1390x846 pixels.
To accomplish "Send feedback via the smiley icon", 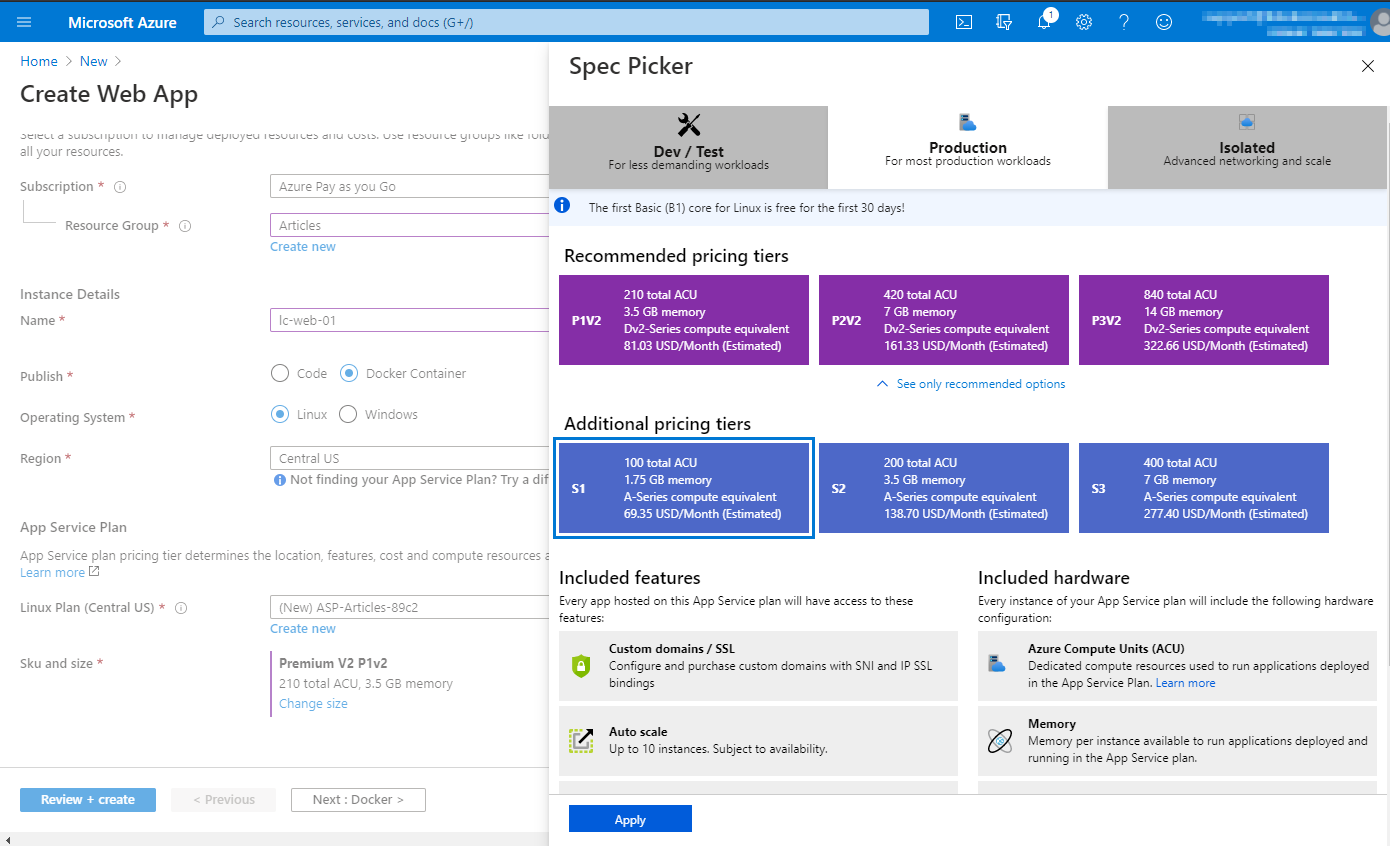I will tap(1163, 21).
